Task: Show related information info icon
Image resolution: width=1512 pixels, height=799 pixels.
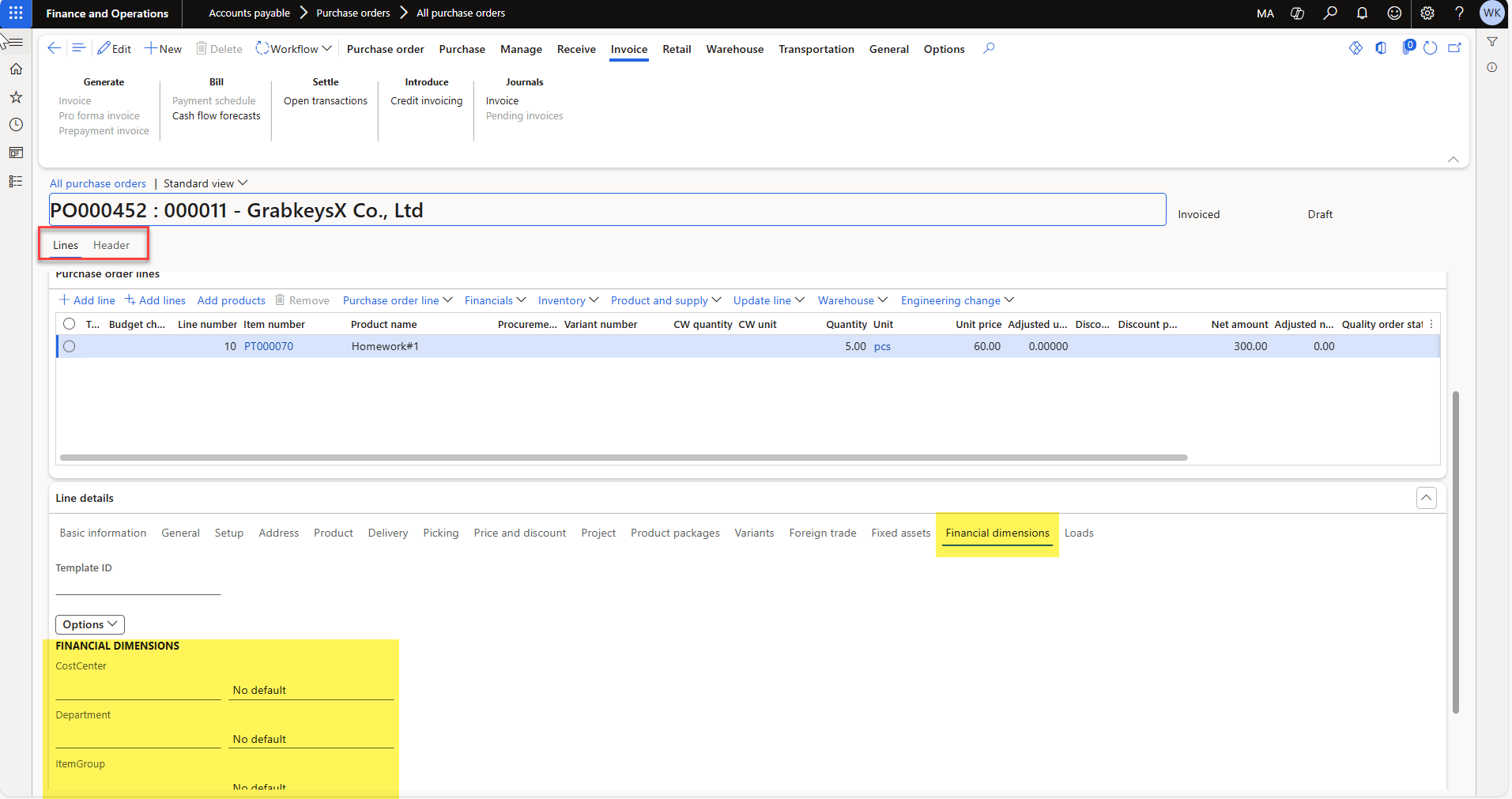Action: coord(1492,67)
